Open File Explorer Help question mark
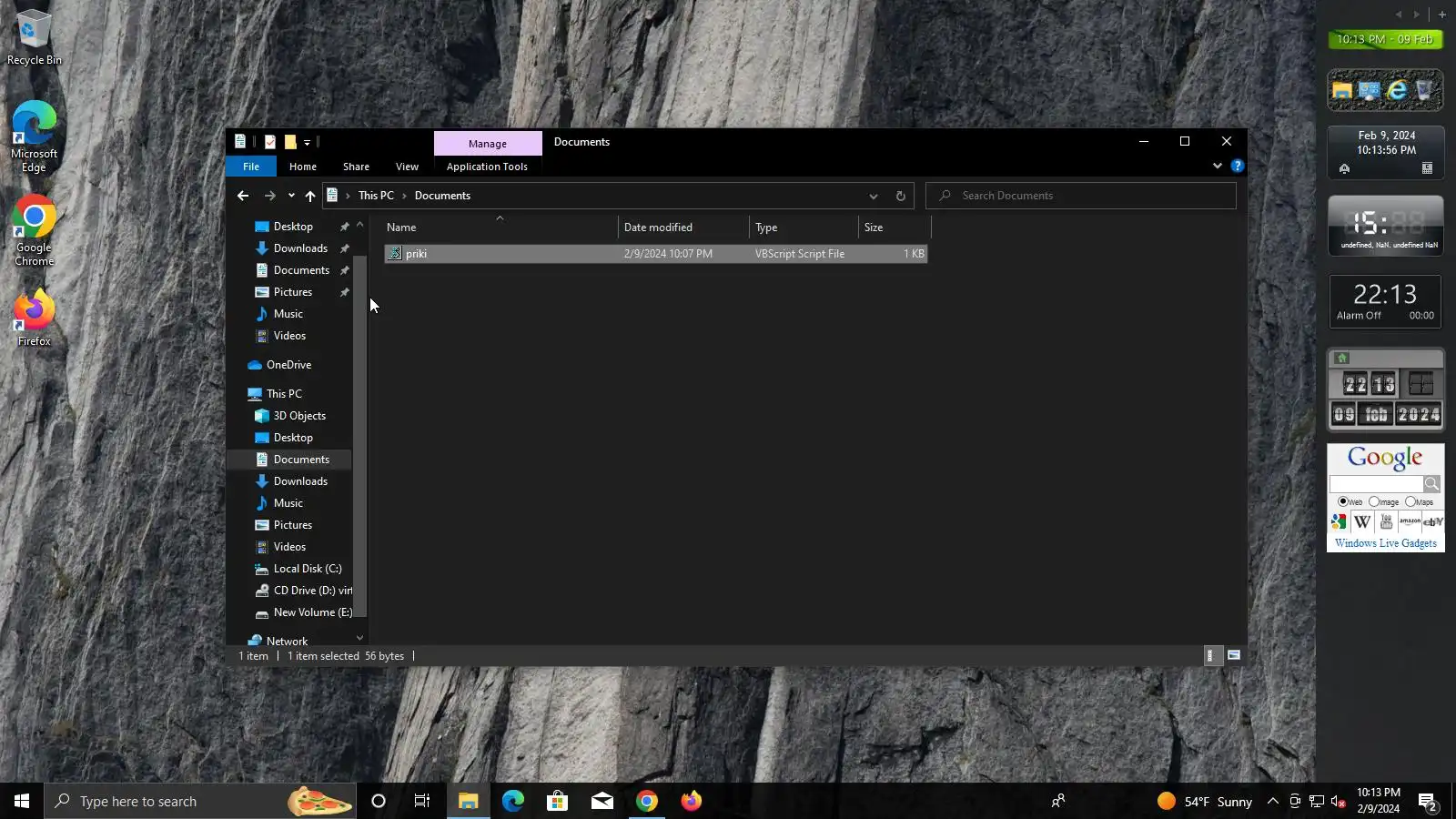Viewport: 1456px width, 819px height. 1238,166
